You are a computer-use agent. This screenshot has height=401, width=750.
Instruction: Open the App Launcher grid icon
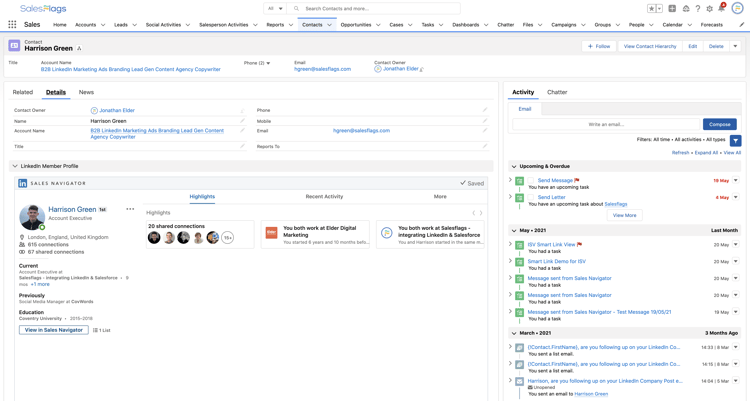(12, 24)
